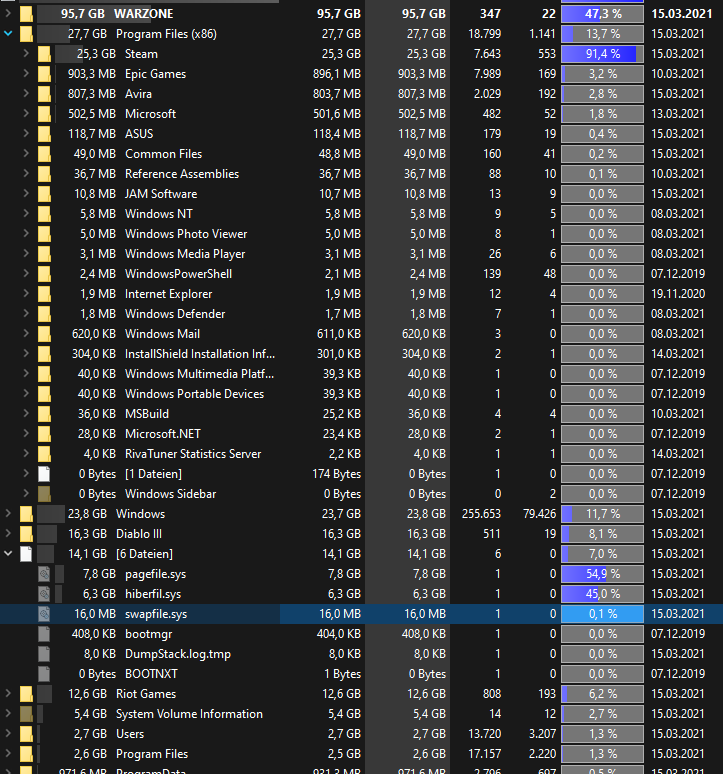Click the System Volume Information folder icon
723x774 pixels.
click(x=26, y=714)
